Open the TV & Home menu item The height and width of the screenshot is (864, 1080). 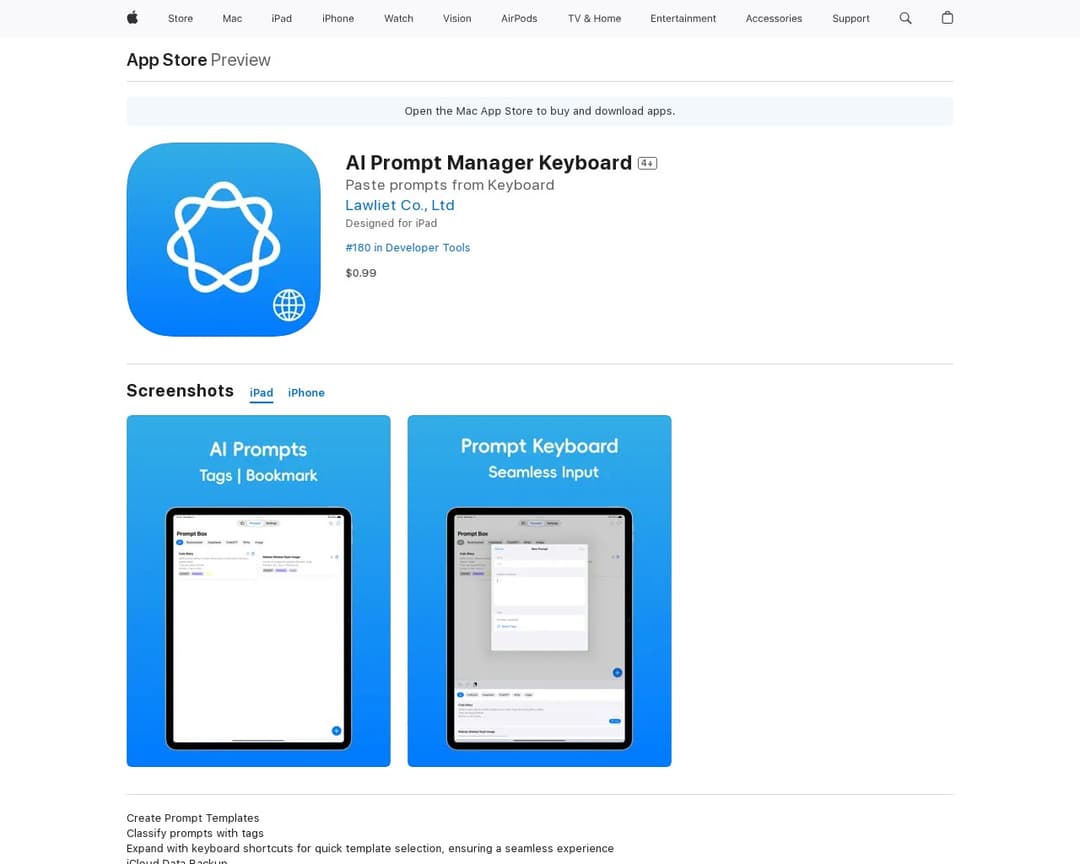coord(593,18)
